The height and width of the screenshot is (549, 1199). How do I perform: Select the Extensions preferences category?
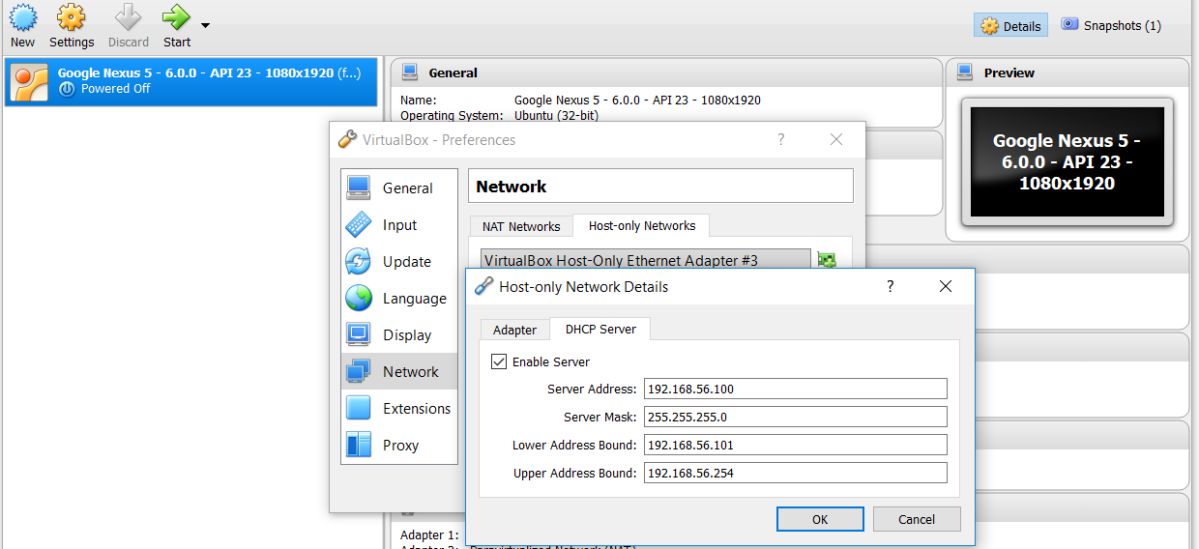coord(399,408)
